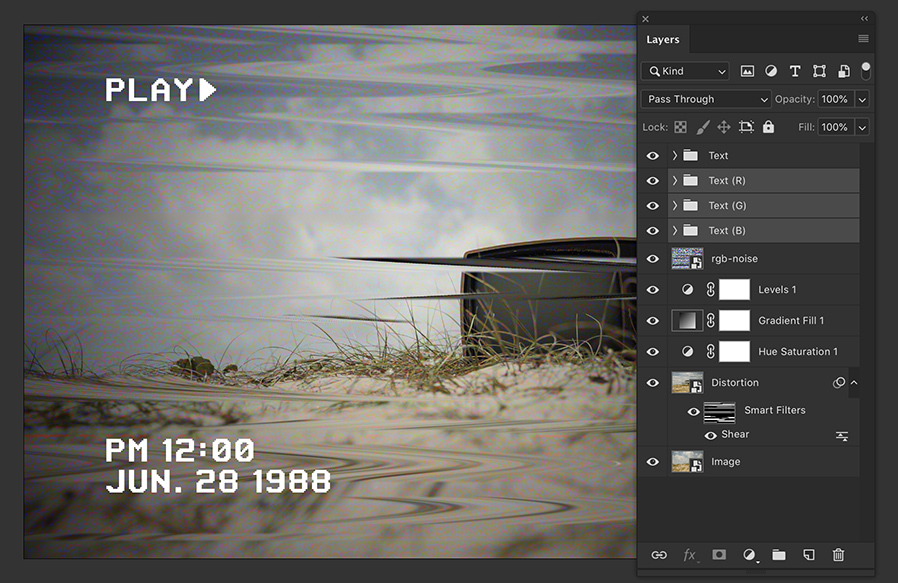Delete layer with trash icon

838,554
